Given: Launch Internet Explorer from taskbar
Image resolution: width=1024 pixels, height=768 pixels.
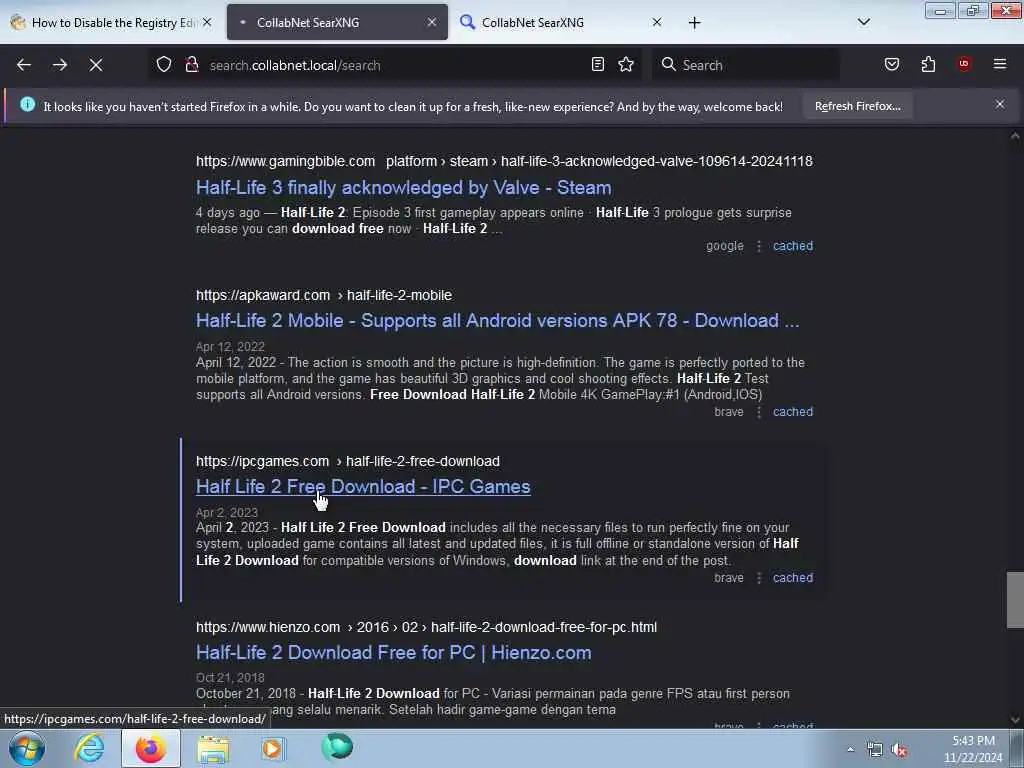Looking at the screenshot, I should pos(89,748).
